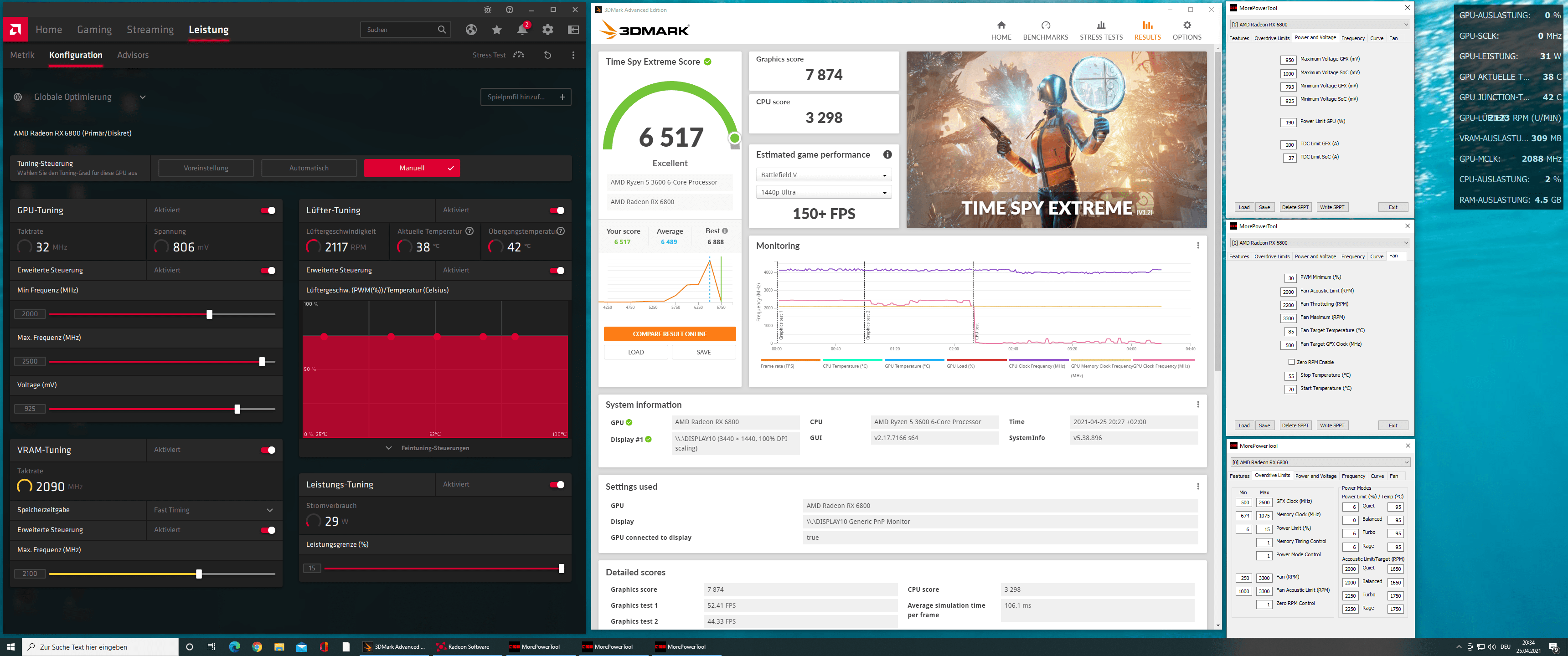The image size is (1568, 656).
Task: Open the Battlefield V game dropdown
Action: [x=824, y=174]
